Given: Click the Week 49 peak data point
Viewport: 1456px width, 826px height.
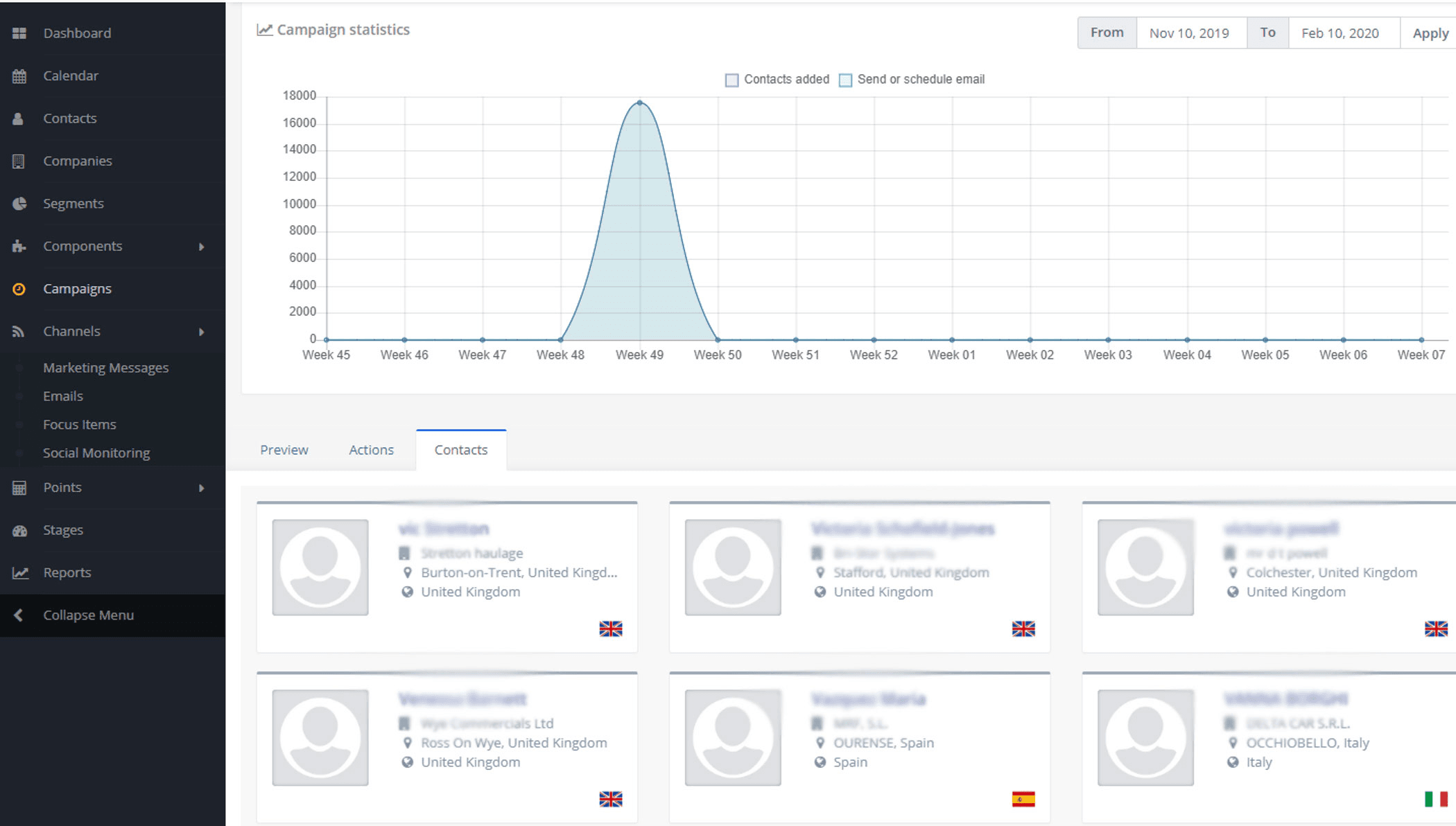Looking at the screenshot, I should tap(639, 103).
